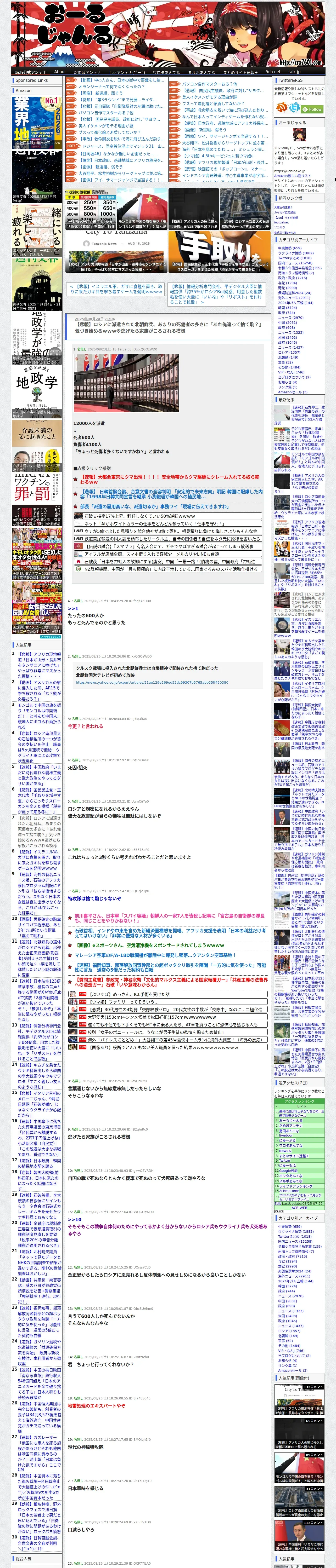Open the blue Twitter bird icon

click(295, 108)
